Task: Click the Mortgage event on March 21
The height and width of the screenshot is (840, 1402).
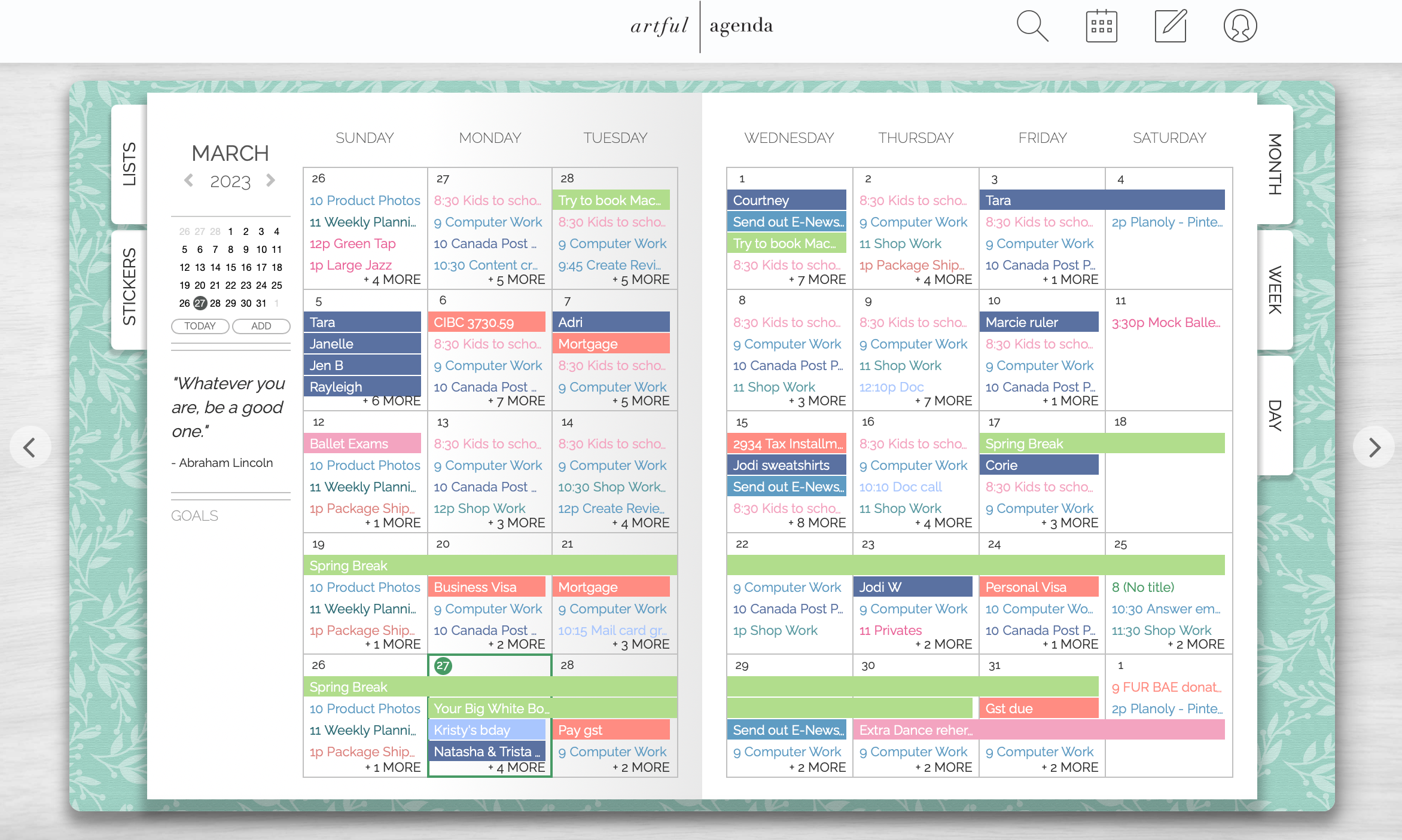Action: pos(611,587)
